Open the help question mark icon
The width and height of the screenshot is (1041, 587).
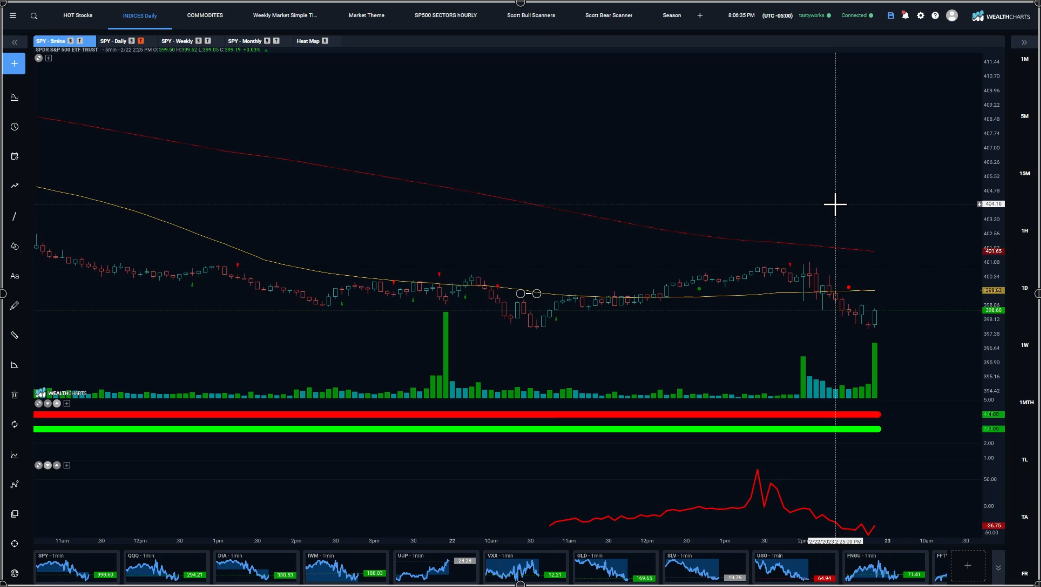point(935,15)
